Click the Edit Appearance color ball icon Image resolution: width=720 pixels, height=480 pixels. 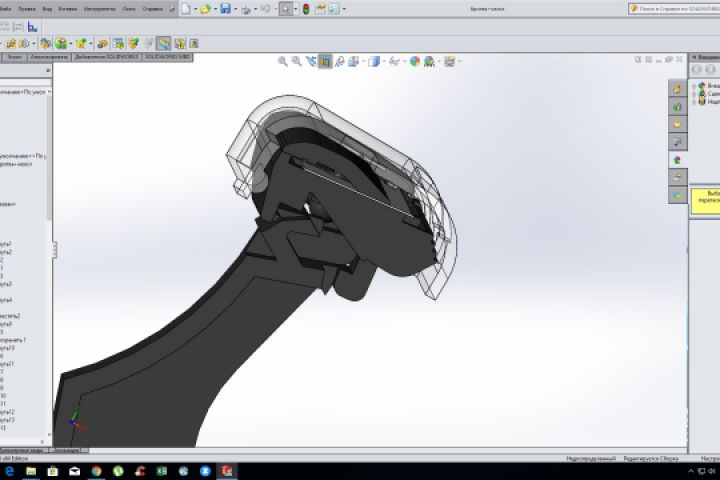point(415,61)
